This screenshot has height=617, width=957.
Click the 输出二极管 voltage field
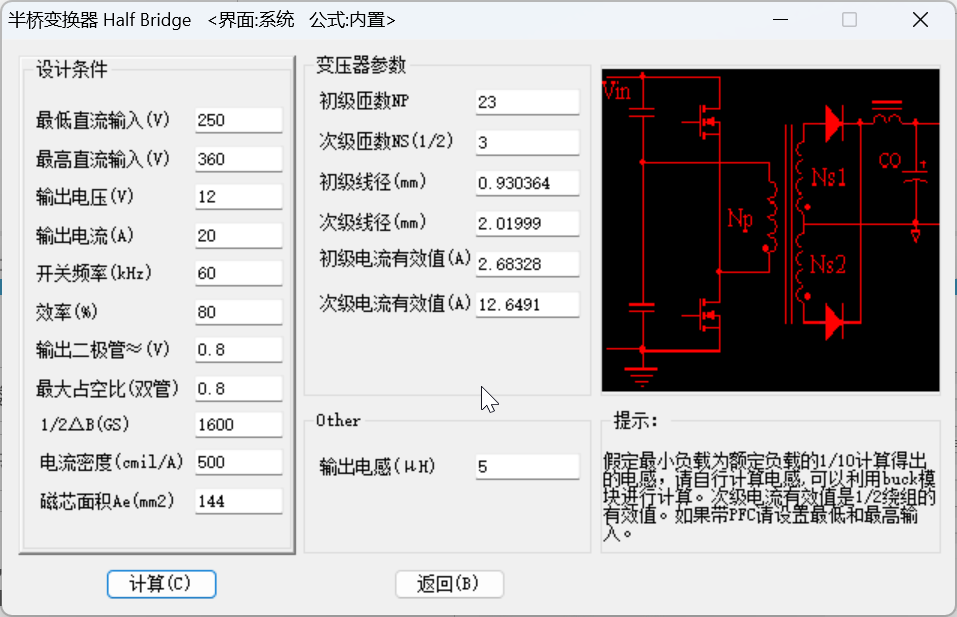click(x=239, y=350)
